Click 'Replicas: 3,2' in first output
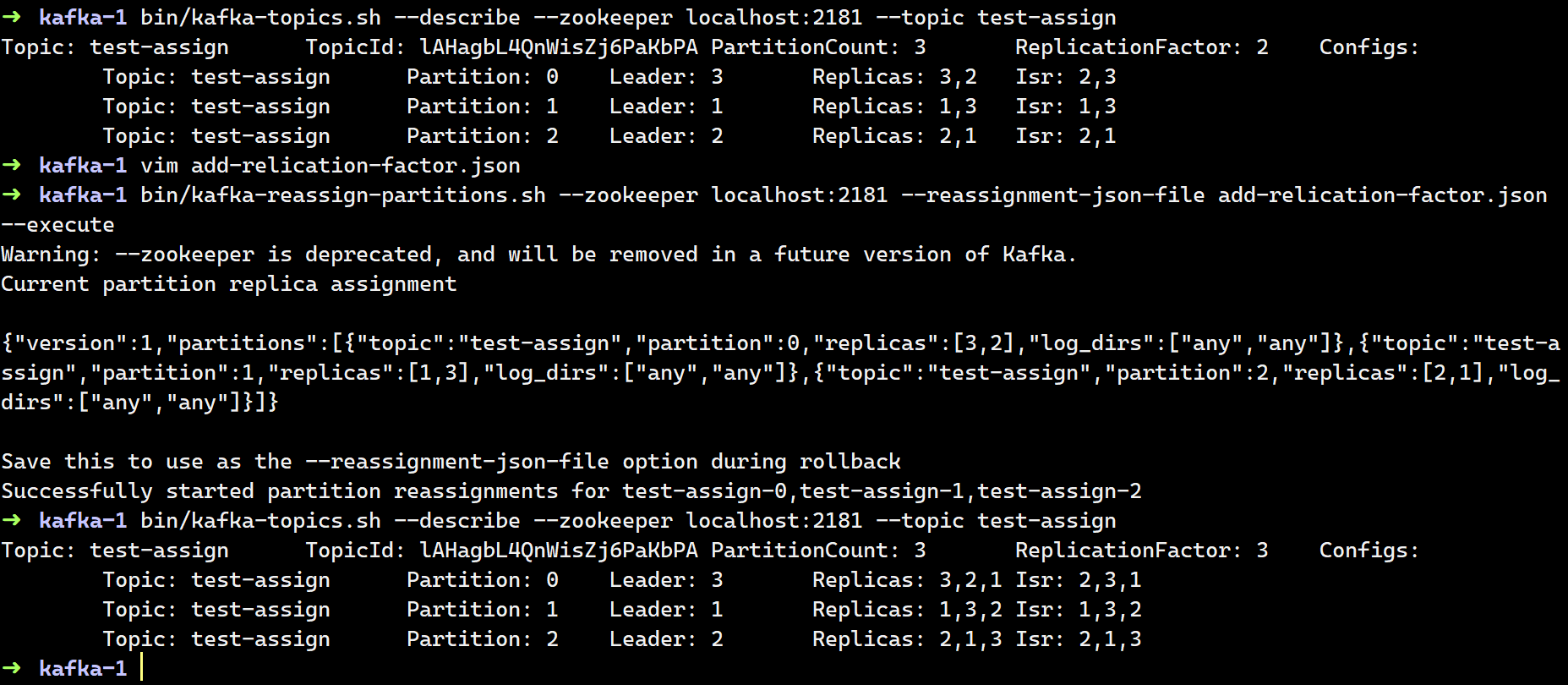 [894, 77]
